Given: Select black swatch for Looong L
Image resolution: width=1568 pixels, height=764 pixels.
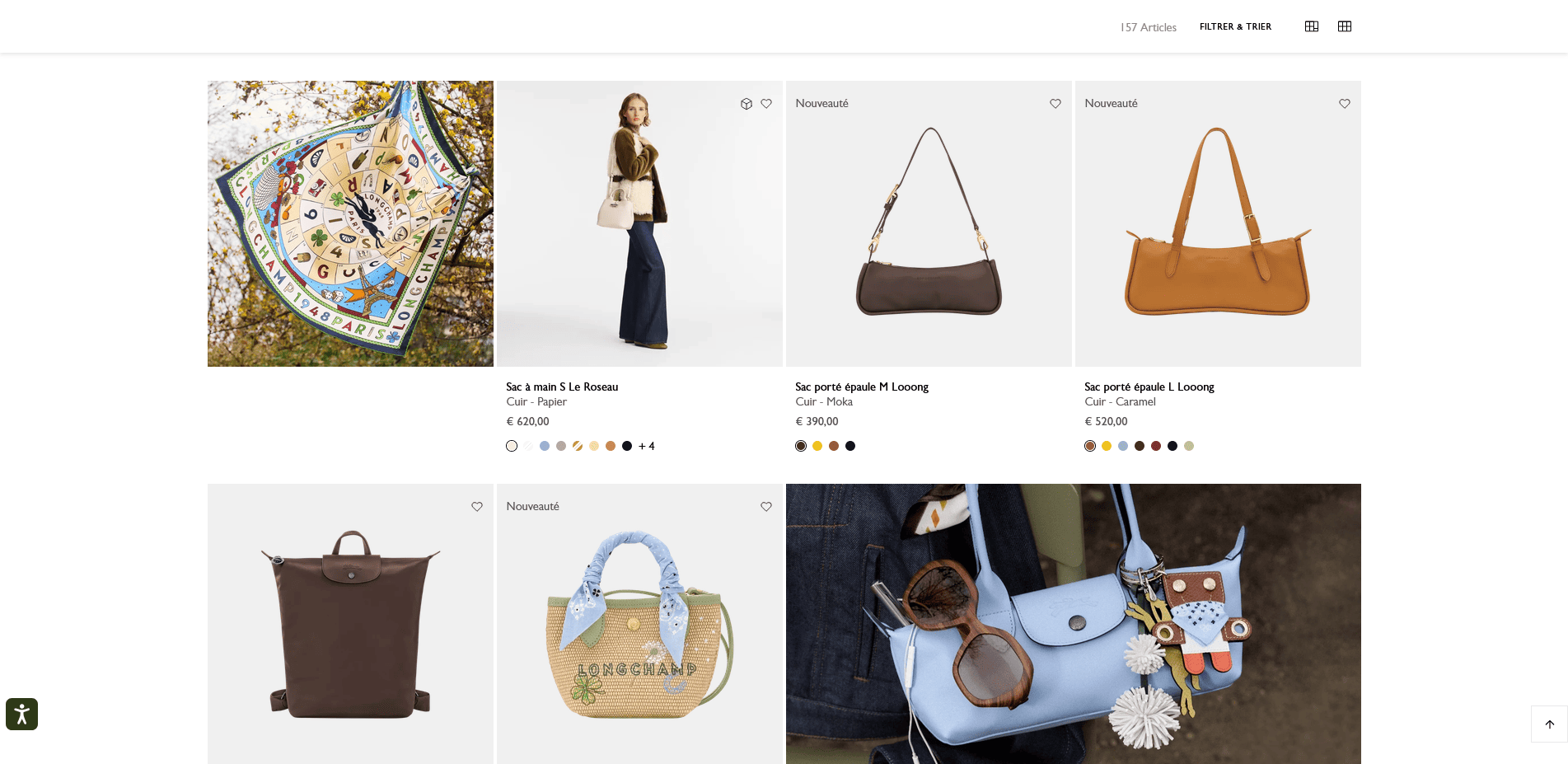Looking at the screenshot, I should point(1172,446).
